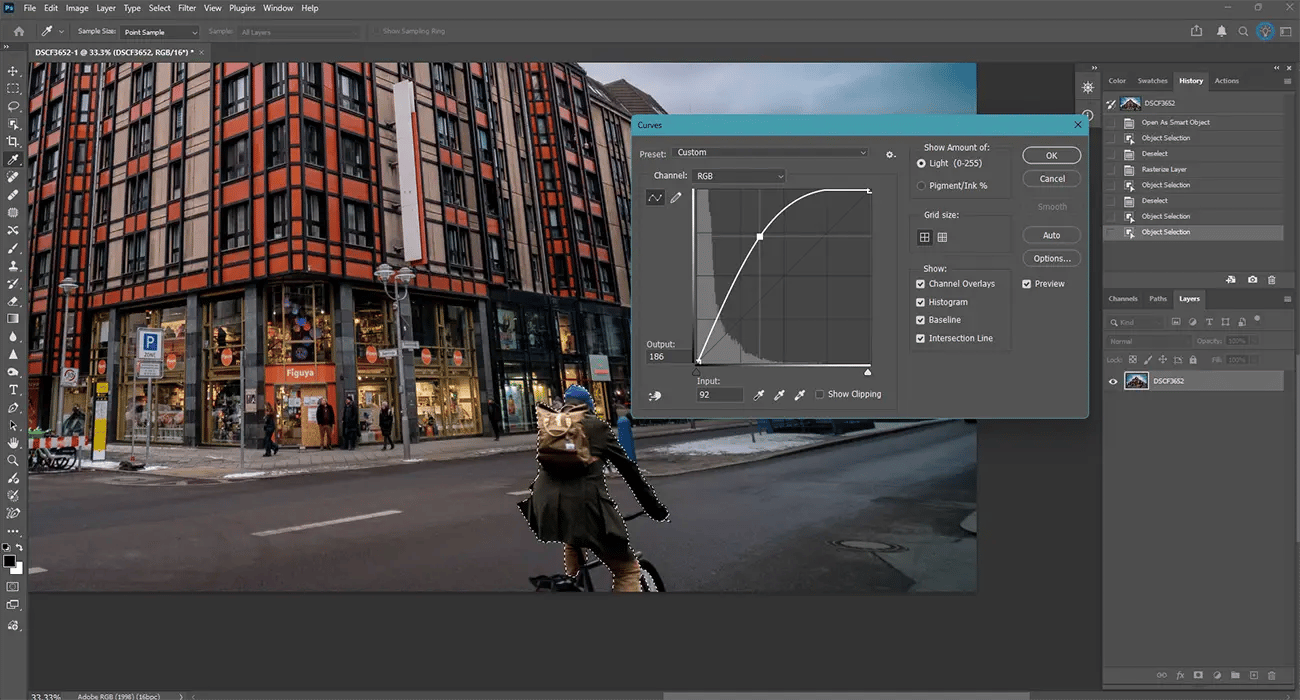Viewport: 1300px width, 700px height.
Task: Select the Zoom tool
Action: (13, 460)
